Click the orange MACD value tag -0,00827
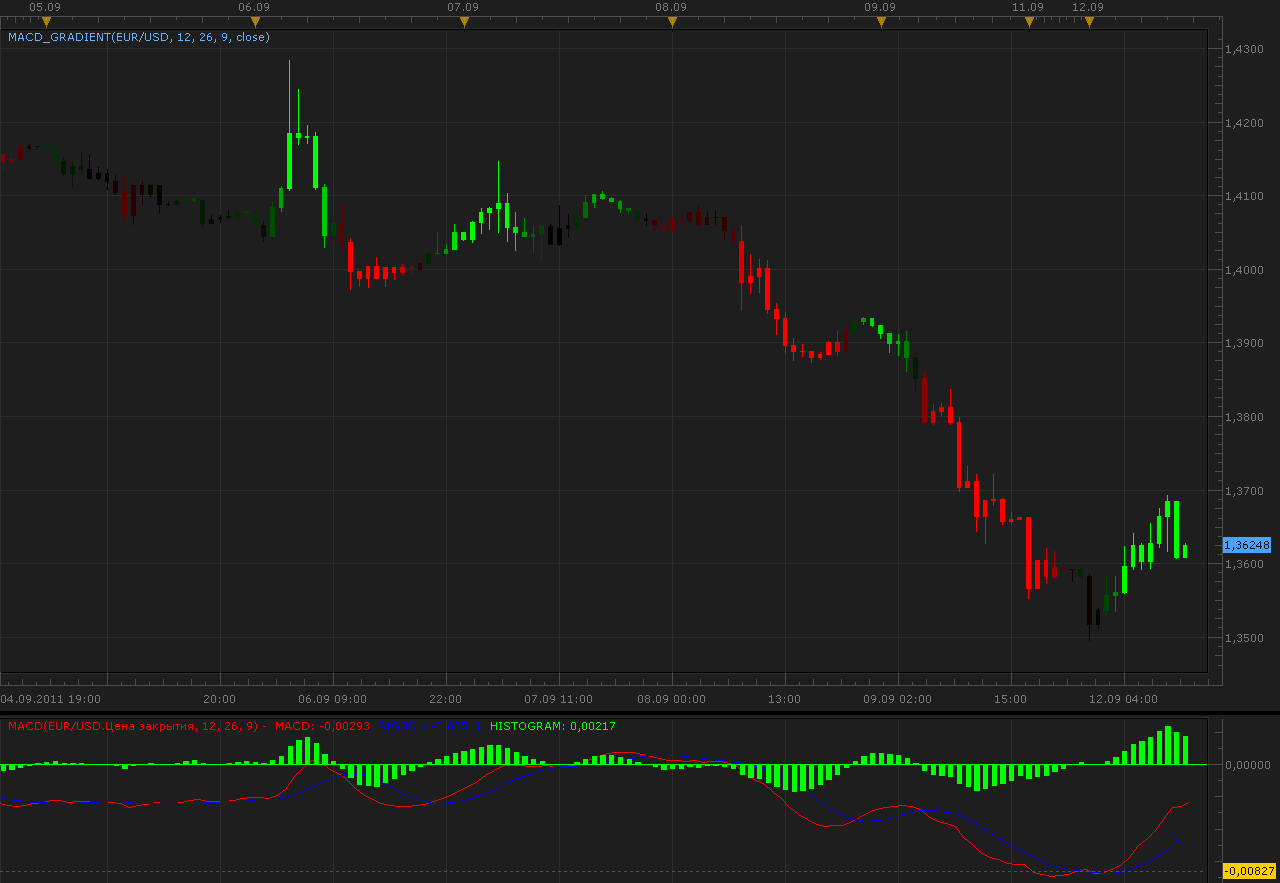The image size is (1280, 883). [1249, 871]
